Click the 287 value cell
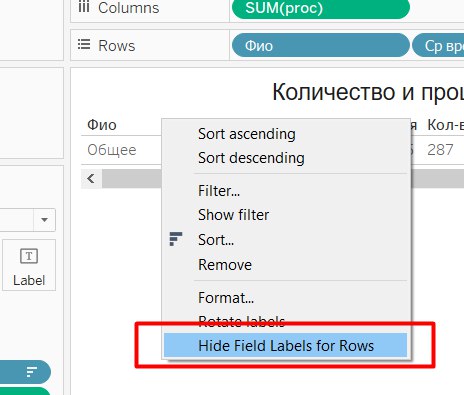Screen dimensions: 464x395 pyautogui.click(x=440, y=150)
